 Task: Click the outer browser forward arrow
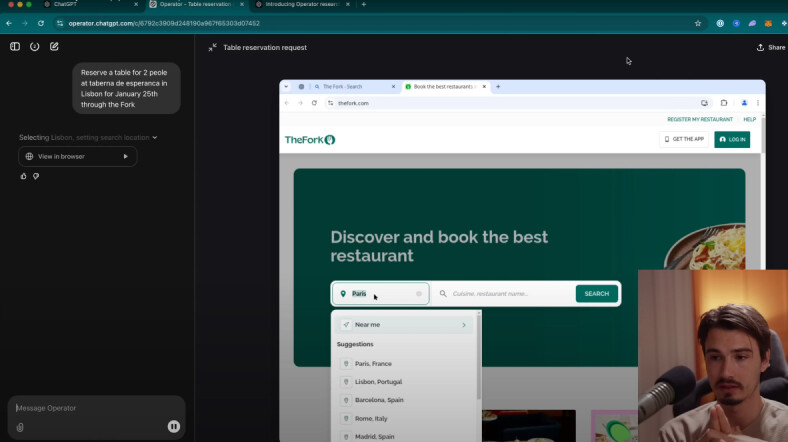click(25, 23)
